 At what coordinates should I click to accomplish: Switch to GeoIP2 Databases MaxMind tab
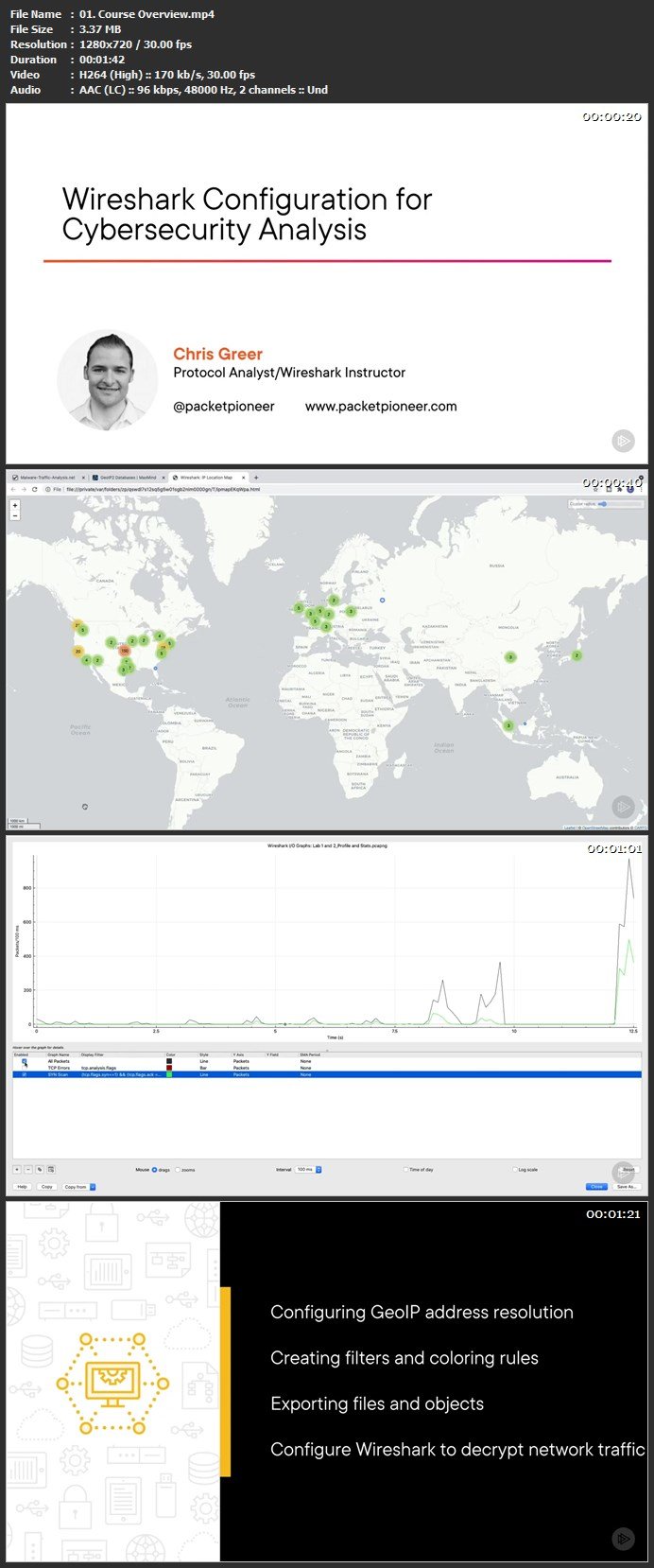[129, 478]
